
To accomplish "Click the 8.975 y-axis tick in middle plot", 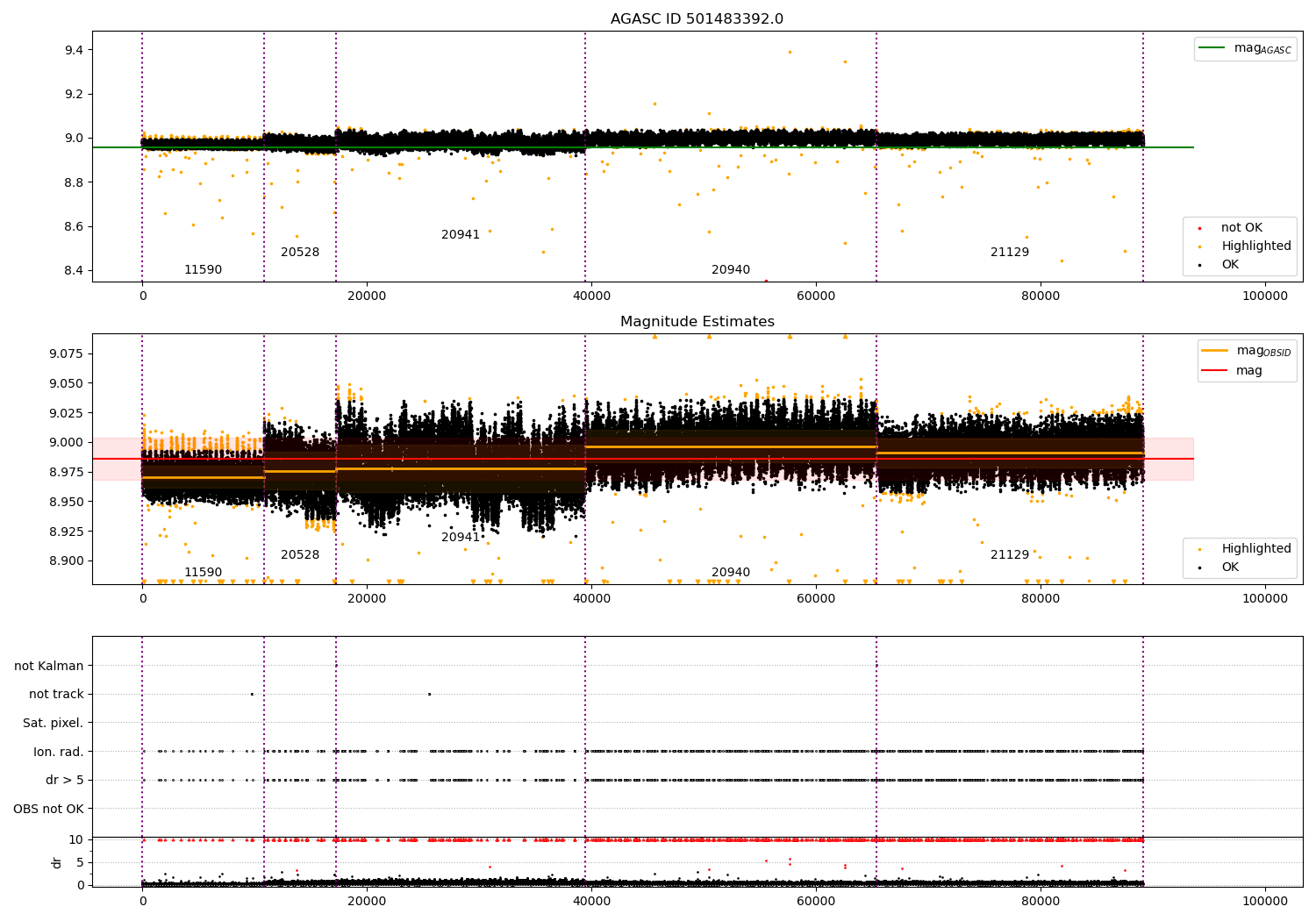I will click(x=66, y=472).
